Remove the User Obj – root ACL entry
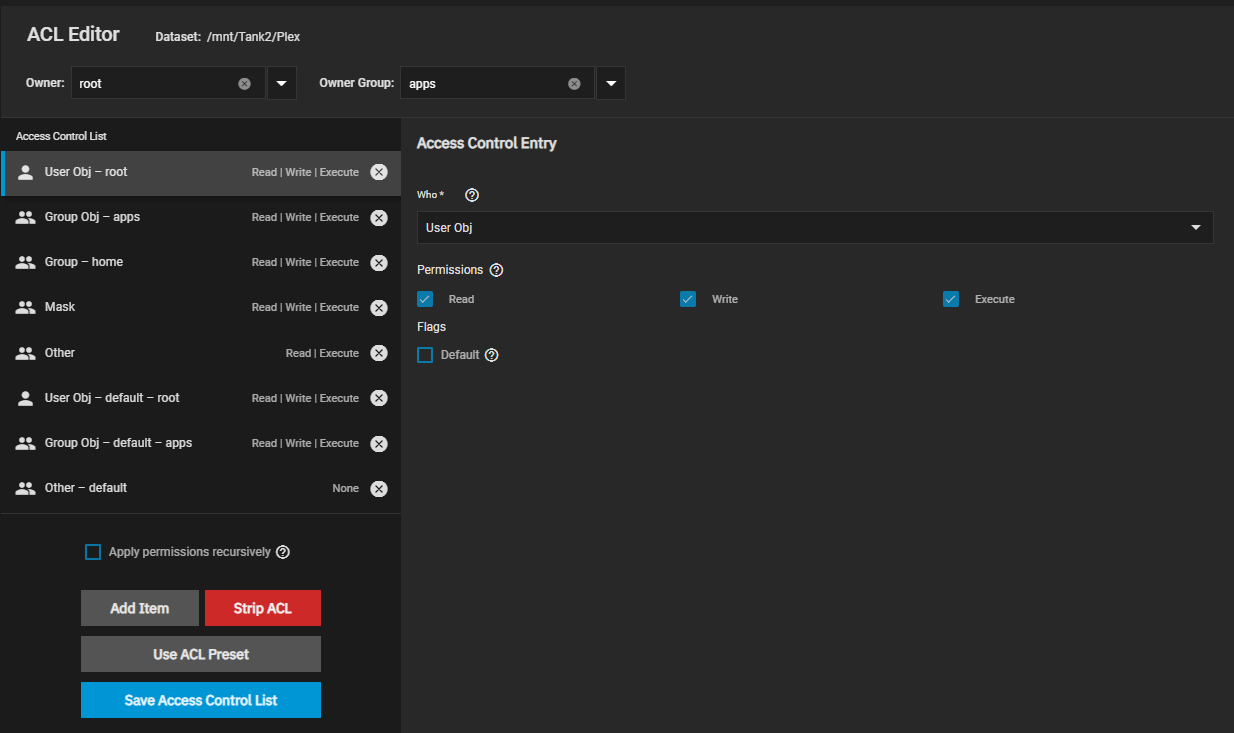Viewport: 1234px width, 733px height. point(379,172)
